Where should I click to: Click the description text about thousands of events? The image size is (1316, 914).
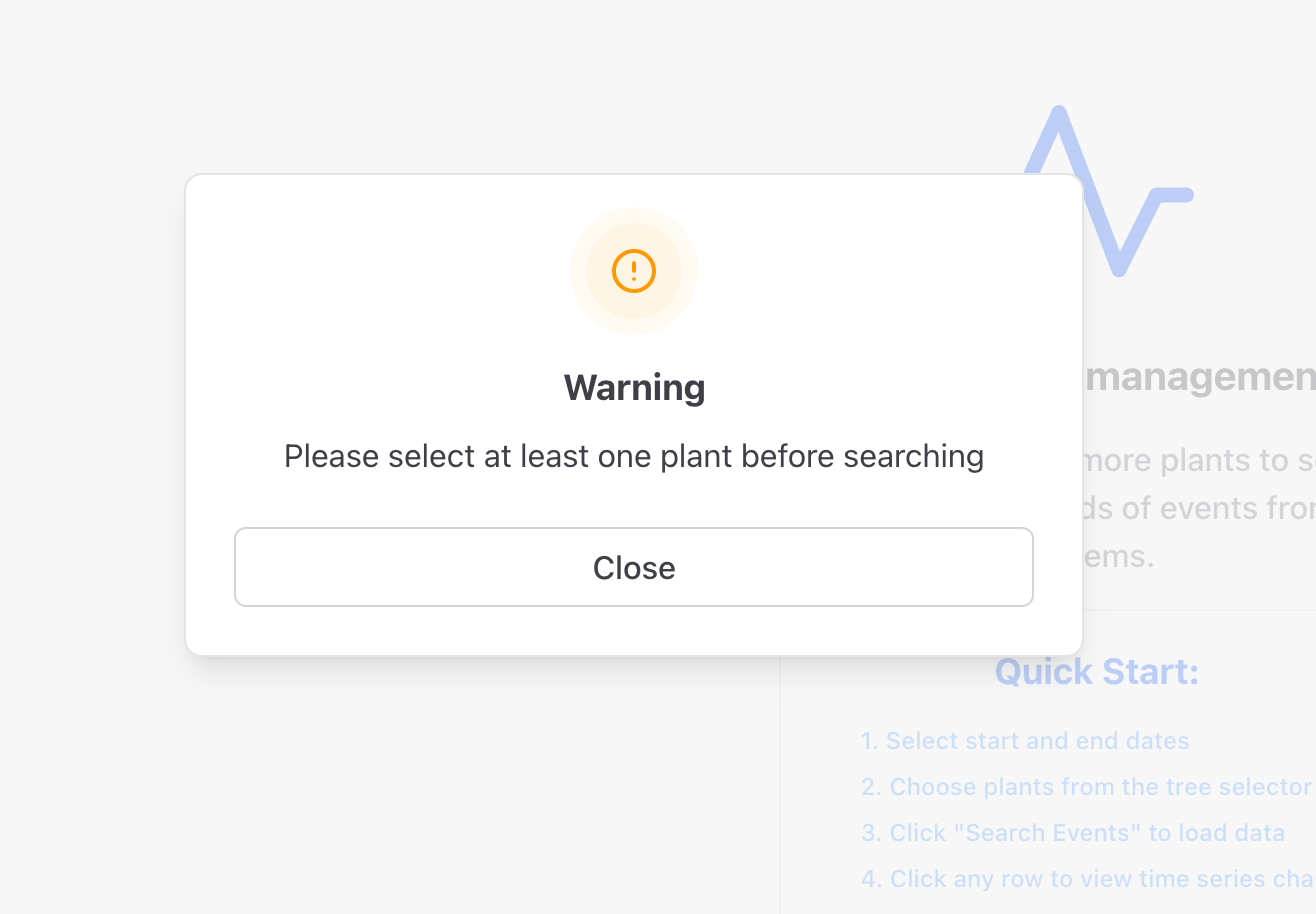(x=1200, y=508)
